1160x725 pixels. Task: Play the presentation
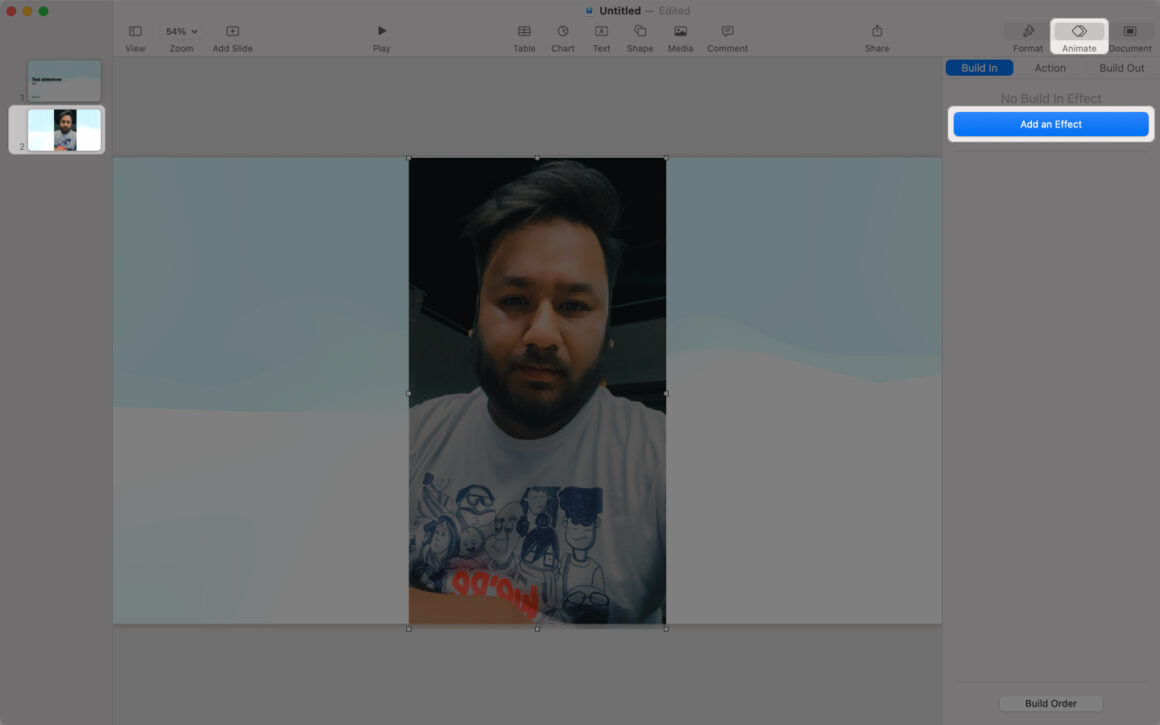point(381,38)
